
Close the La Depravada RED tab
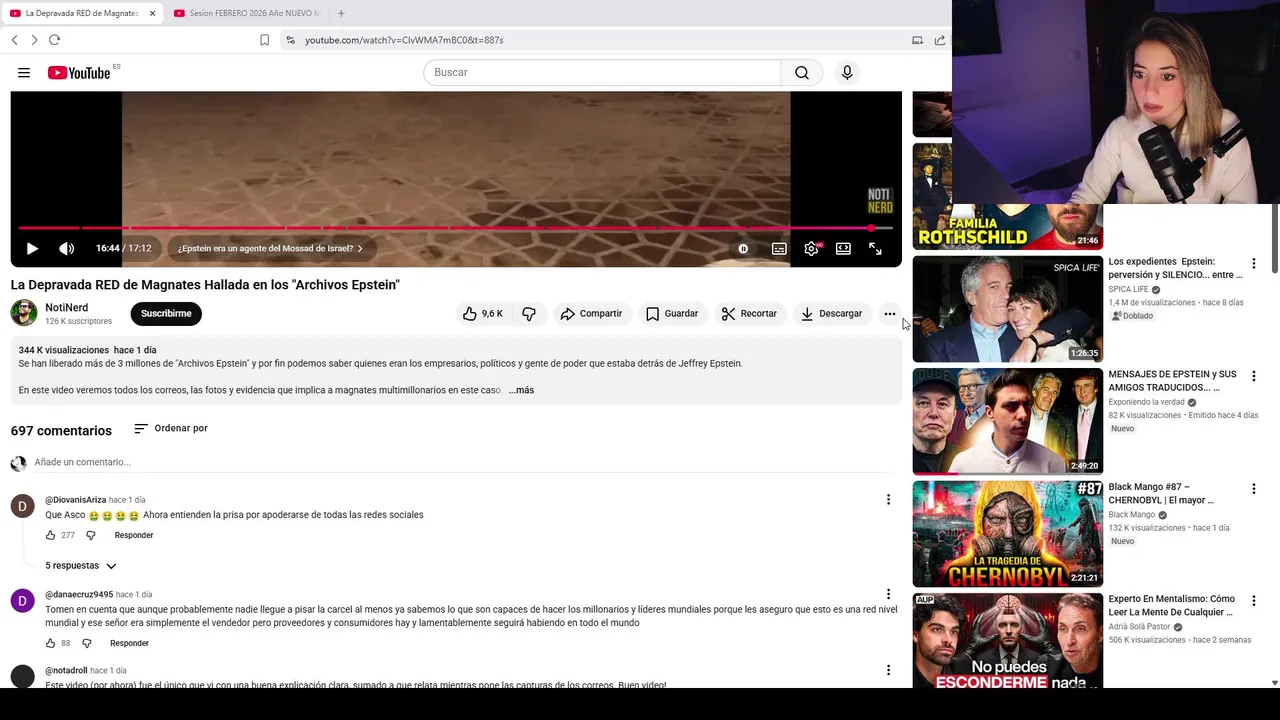pyautogui.click(x=152, y=13)
